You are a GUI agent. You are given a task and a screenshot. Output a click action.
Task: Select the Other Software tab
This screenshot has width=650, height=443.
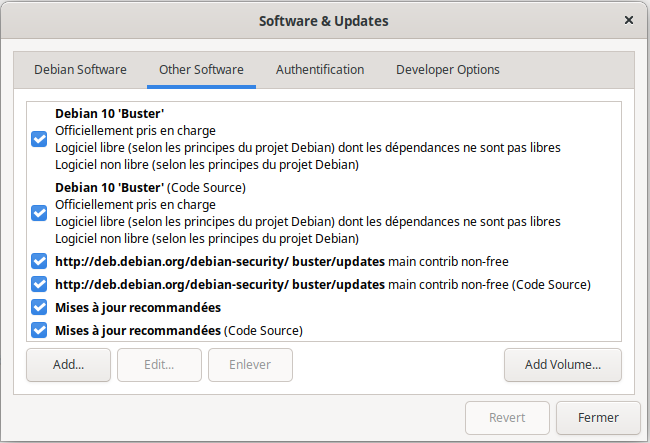pyautogui.click(x=201, y=70)
